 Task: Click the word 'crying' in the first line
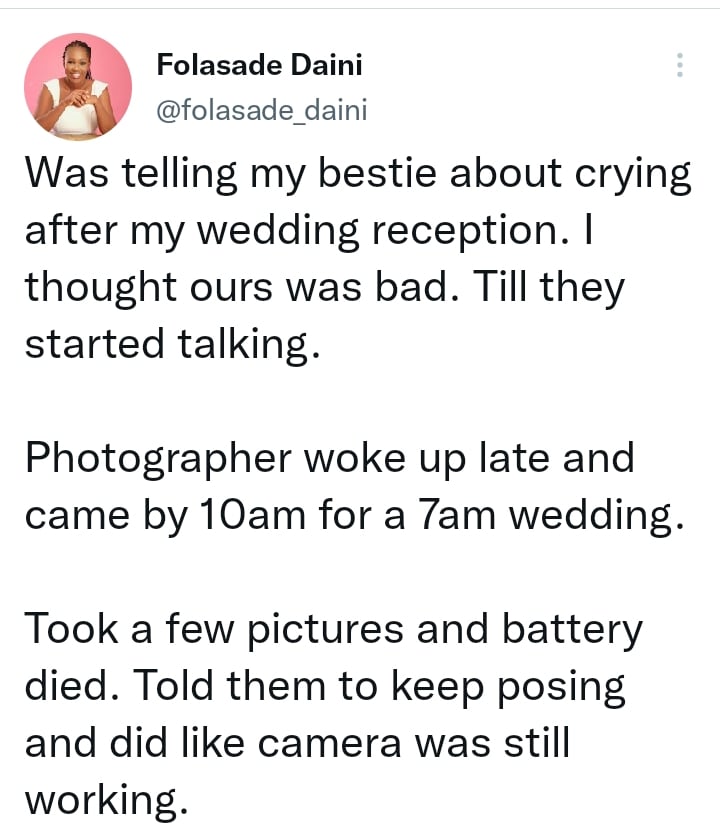pyautogui.click(x=633, y=175)
